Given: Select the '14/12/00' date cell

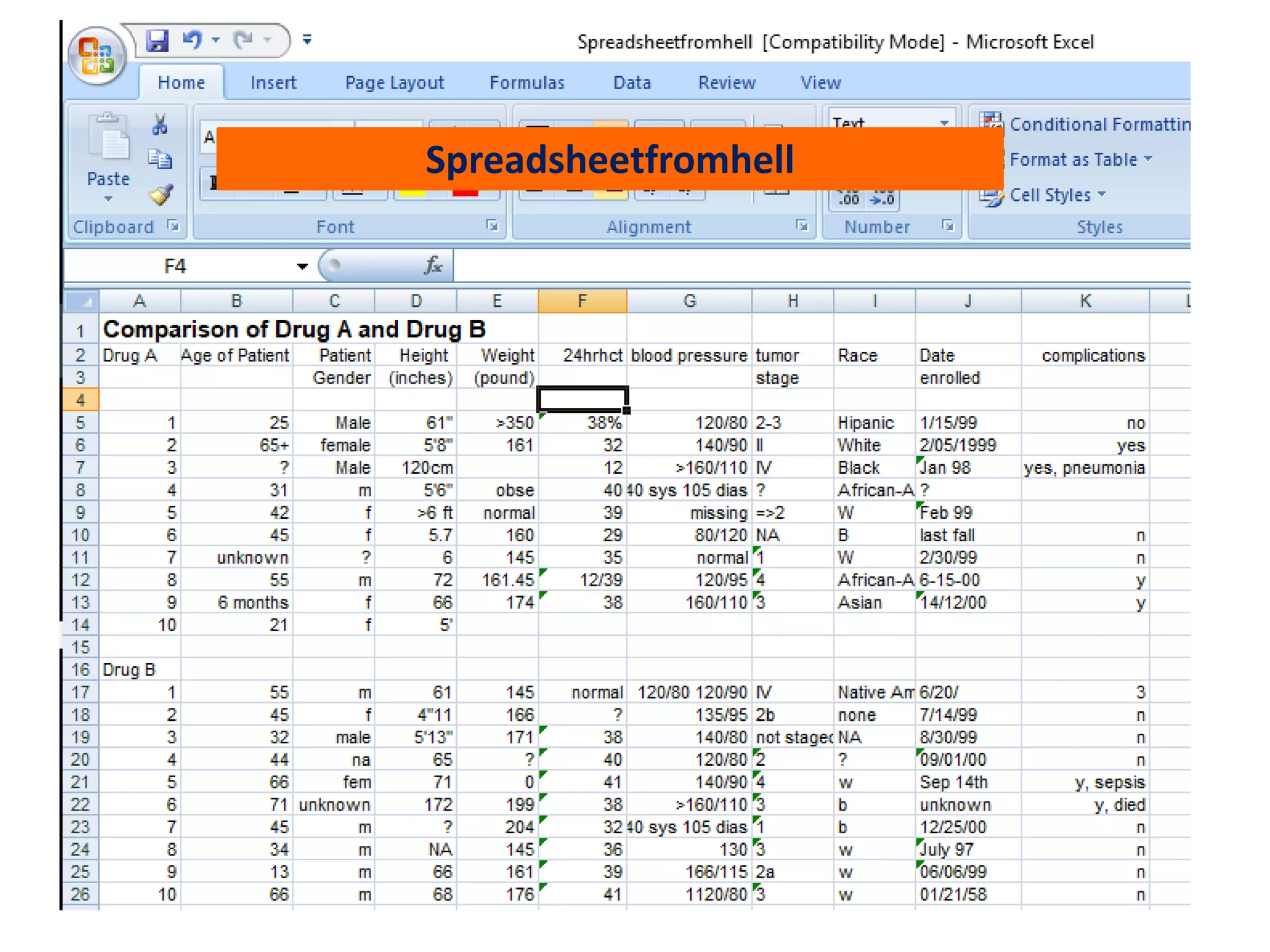Looking at the screenshot, I should (968, 602).
